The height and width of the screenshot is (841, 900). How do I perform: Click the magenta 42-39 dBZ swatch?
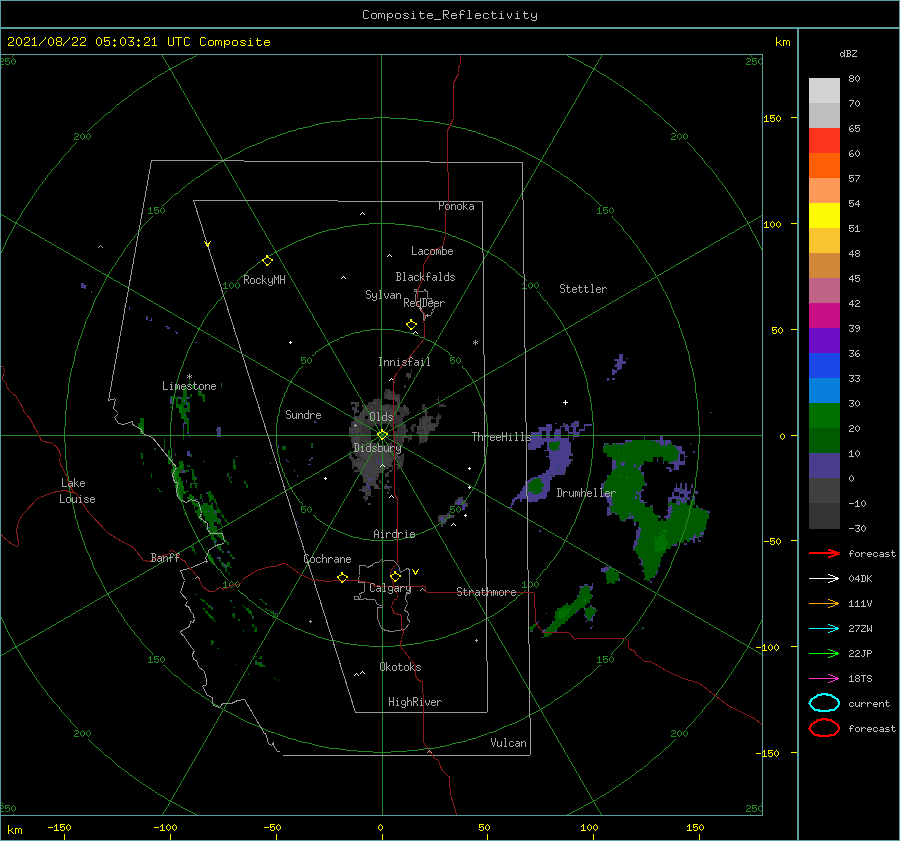pos(824,315)
